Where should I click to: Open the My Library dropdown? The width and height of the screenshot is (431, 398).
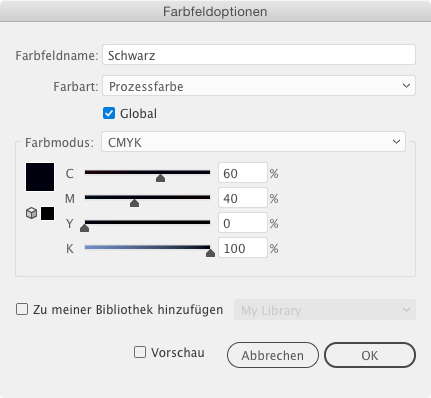(325, 310)
